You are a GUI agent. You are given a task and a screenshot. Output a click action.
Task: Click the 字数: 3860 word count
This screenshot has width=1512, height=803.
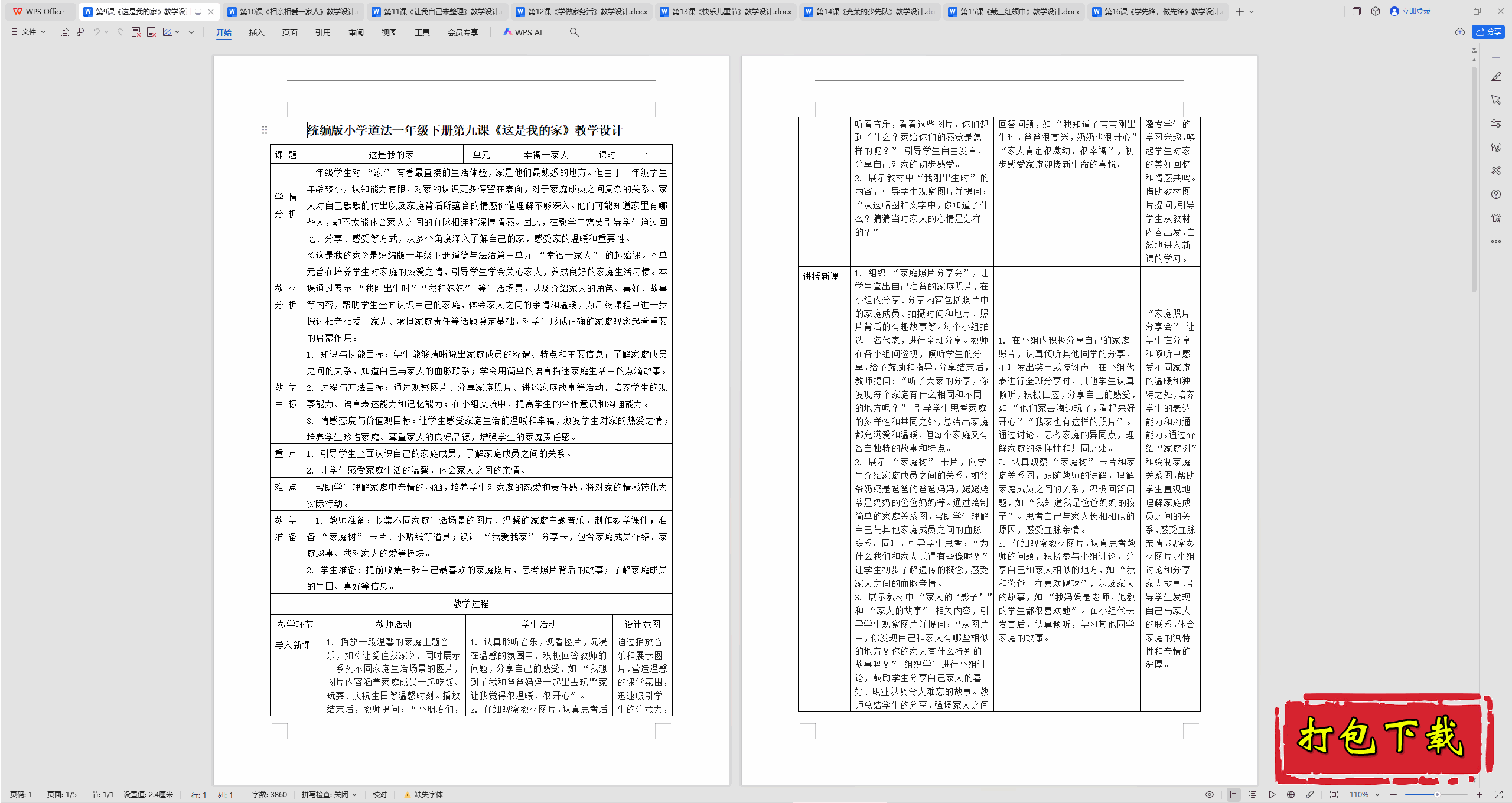(x=269, y=795)
